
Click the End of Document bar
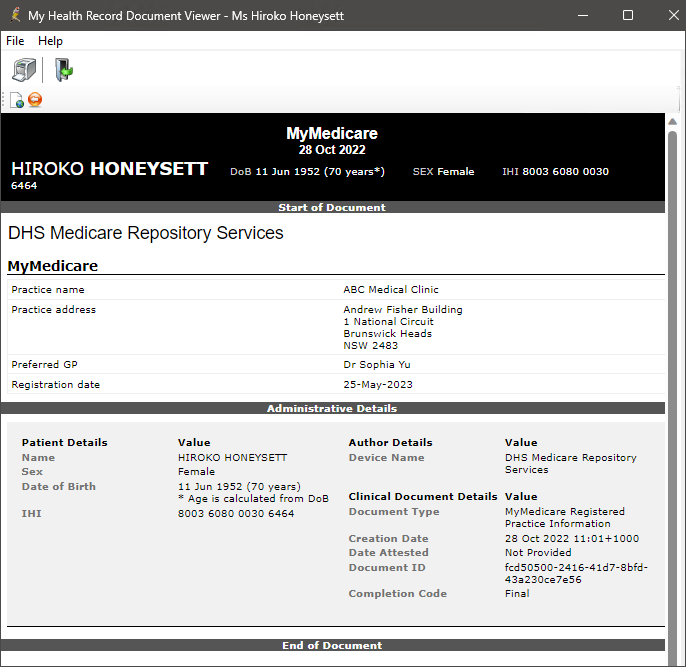coord(332,645)
